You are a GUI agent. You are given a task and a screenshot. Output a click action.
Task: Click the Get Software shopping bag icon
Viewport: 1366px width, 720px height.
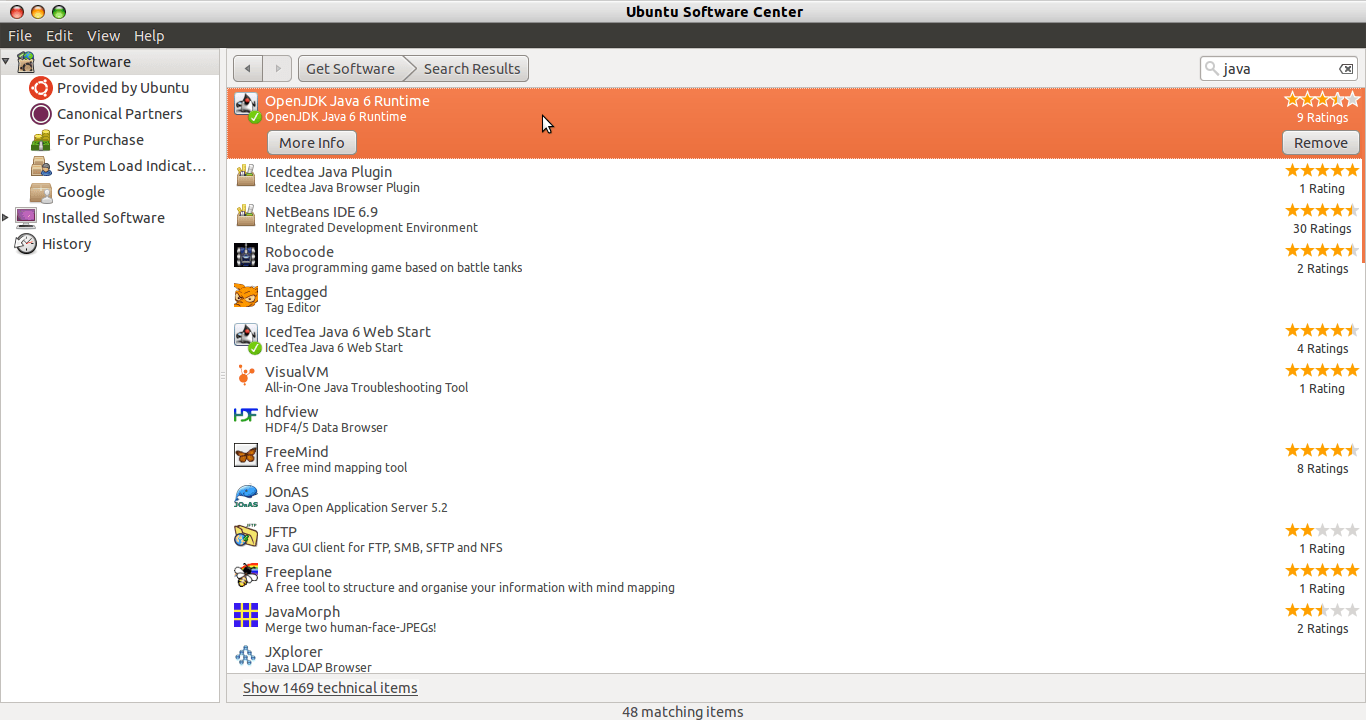pos(26,62)
